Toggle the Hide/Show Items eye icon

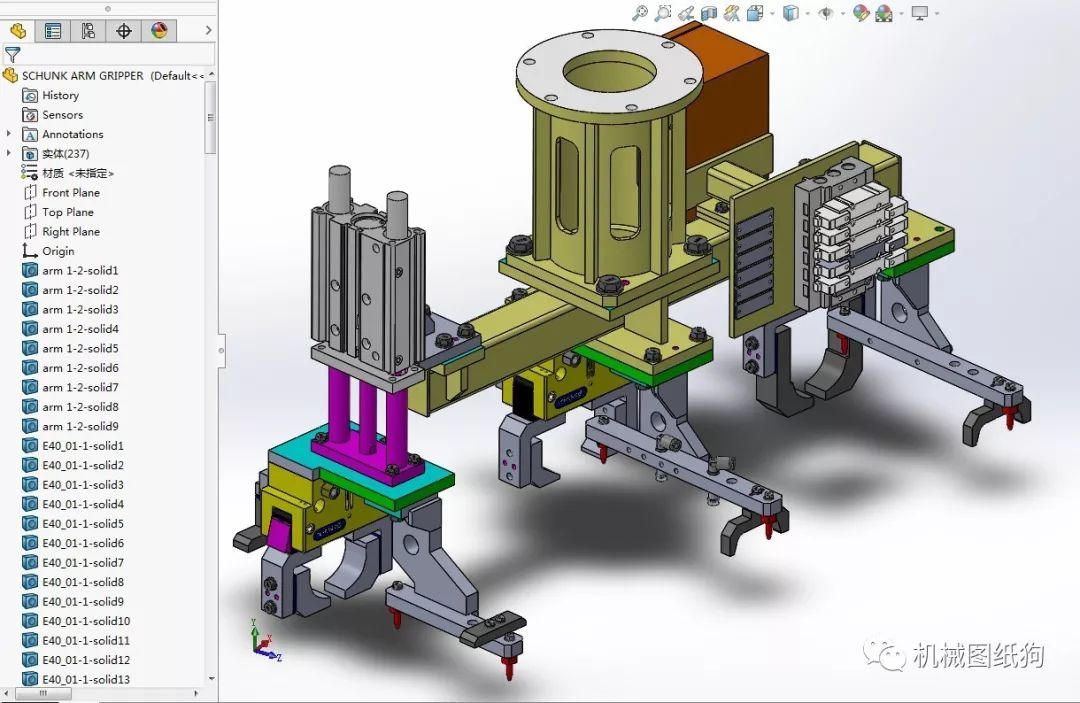825,13
